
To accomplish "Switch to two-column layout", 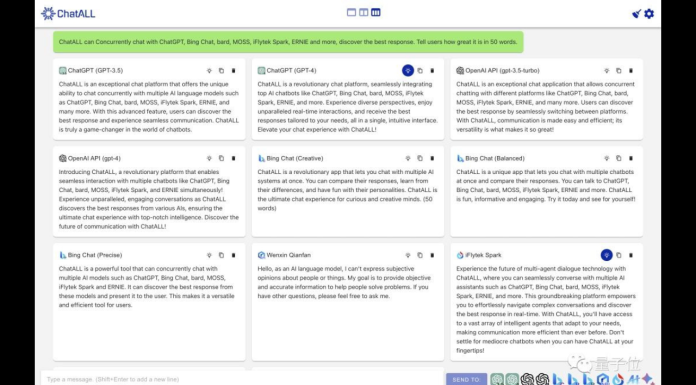I will point(364,12).
